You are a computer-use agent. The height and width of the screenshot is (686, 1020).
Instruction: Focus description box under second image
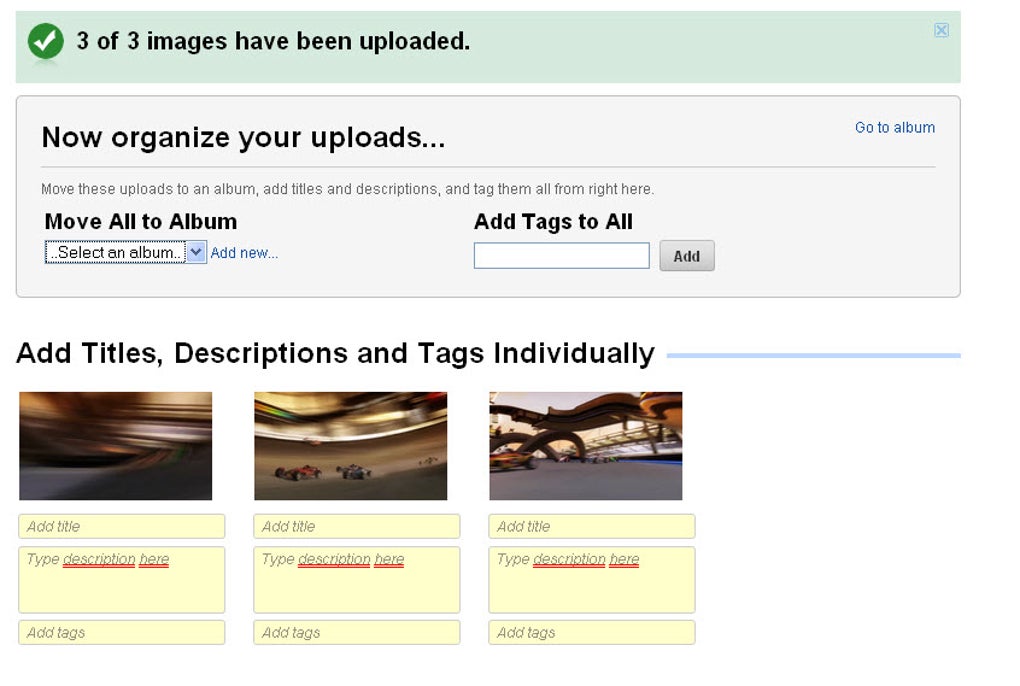pos(357,580)
